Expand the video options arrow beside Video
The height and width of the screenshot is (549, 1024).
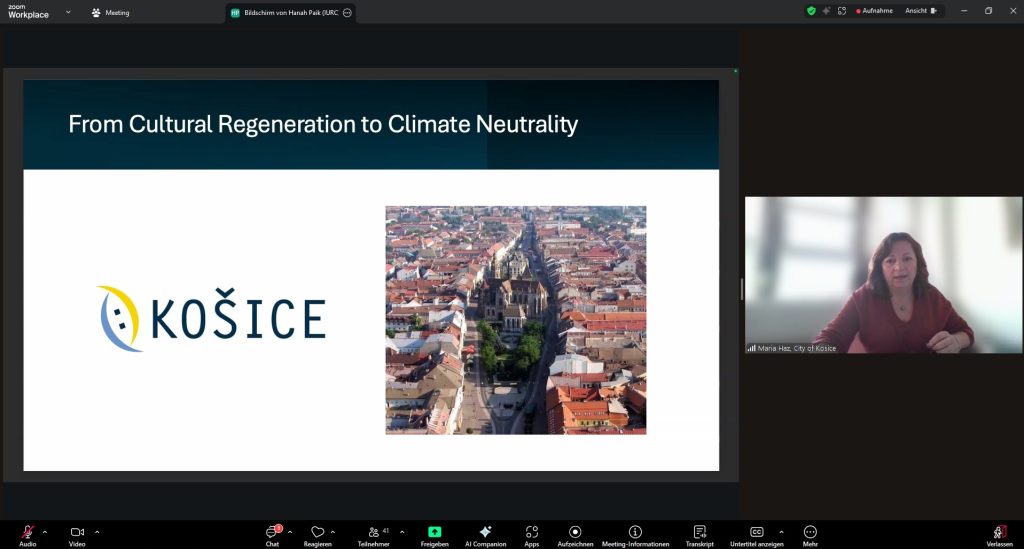(97, 532)
